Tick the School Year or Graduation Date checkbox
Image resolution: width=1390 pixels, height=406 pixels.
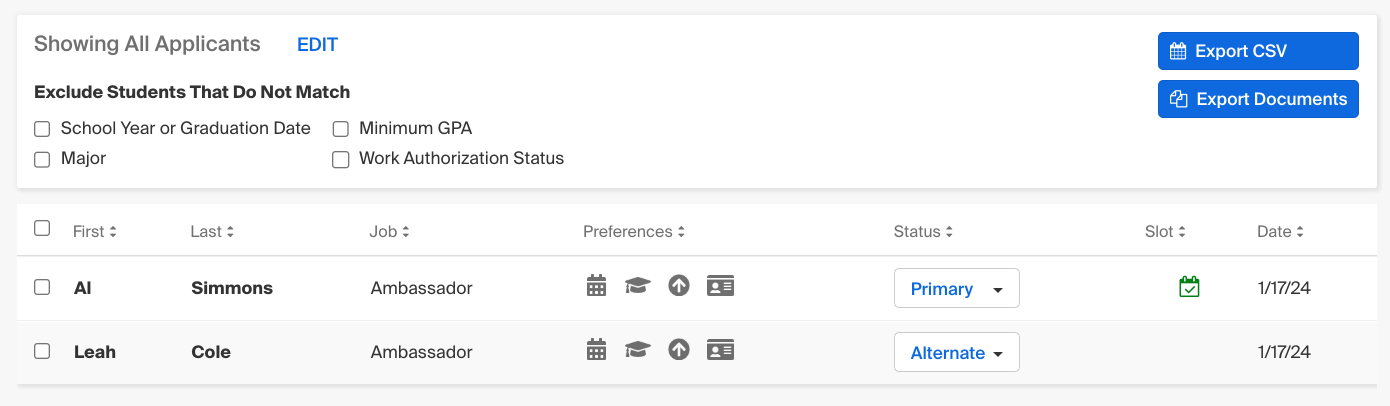click(x=42, y=129)
